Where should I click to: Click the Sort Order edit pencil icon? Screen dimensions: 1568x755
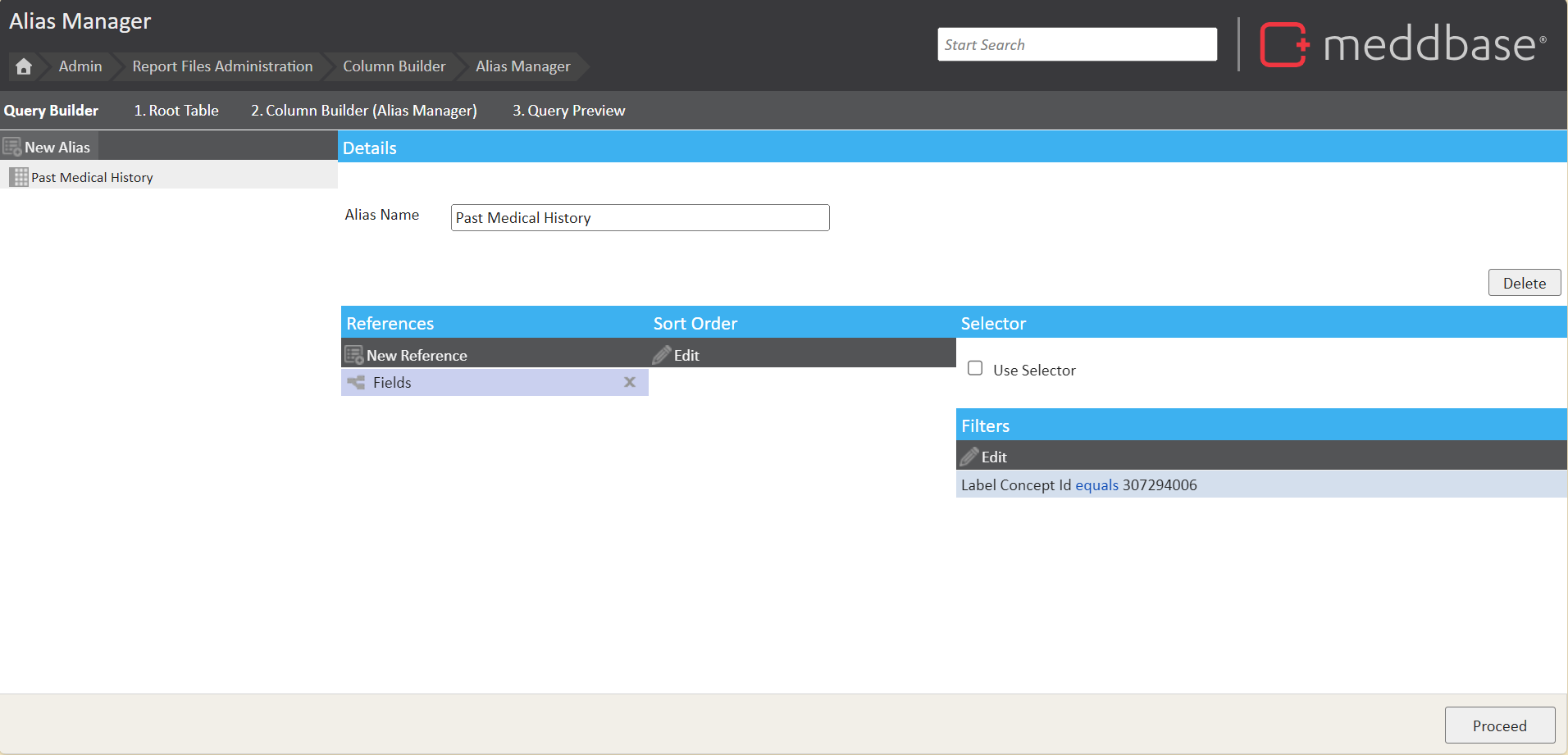click(x=662, y=355)
